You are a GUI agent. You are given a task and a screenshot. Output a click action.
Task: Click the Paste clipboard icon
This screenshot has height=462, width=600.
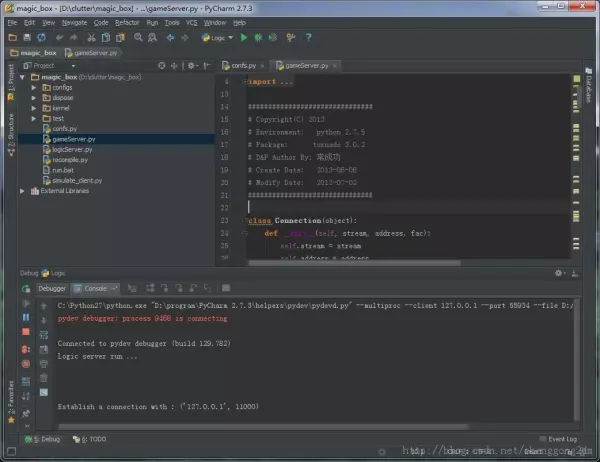(120, 38)
